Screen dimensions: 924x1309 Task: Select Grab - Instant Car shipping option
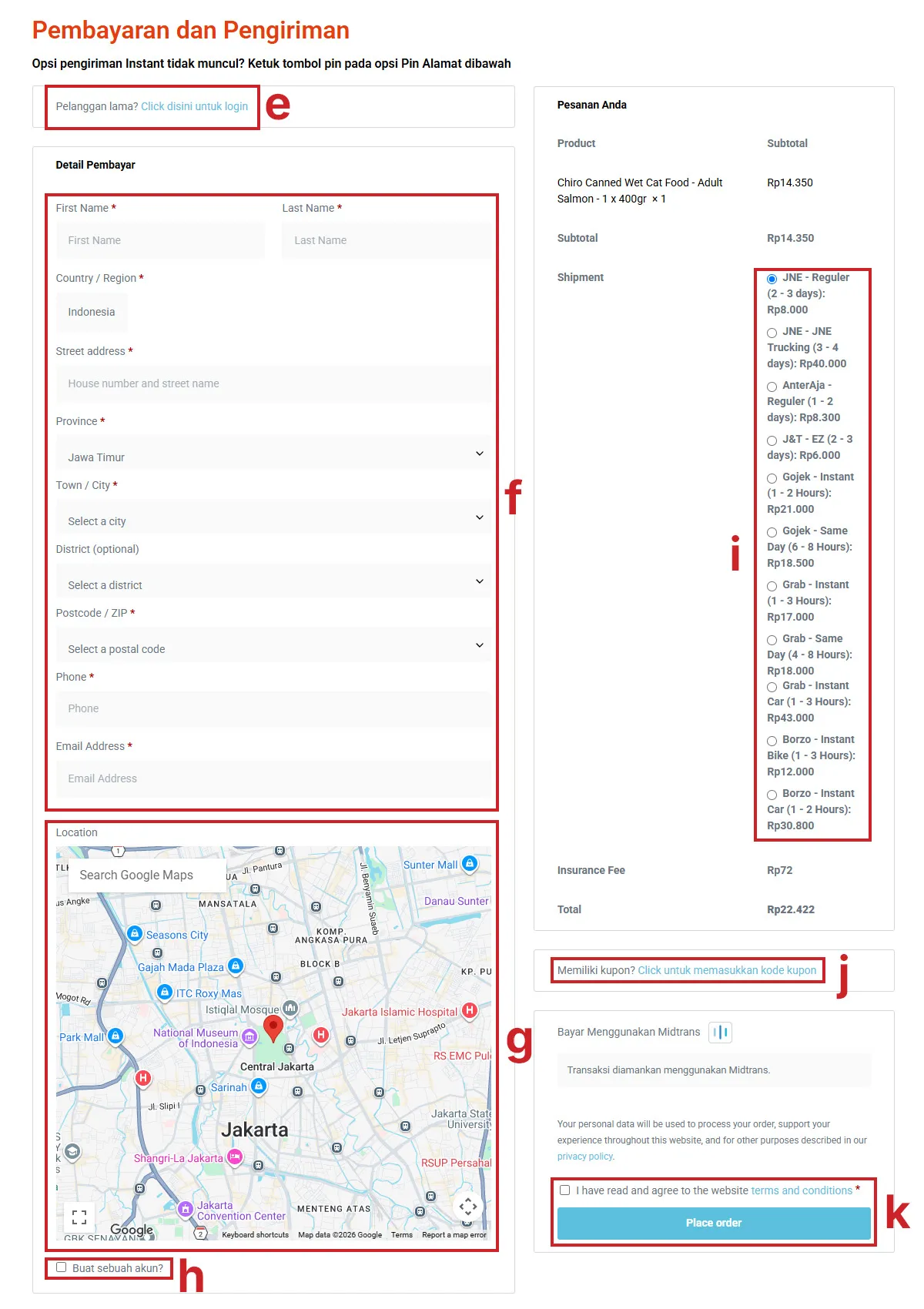click(772, 687)
